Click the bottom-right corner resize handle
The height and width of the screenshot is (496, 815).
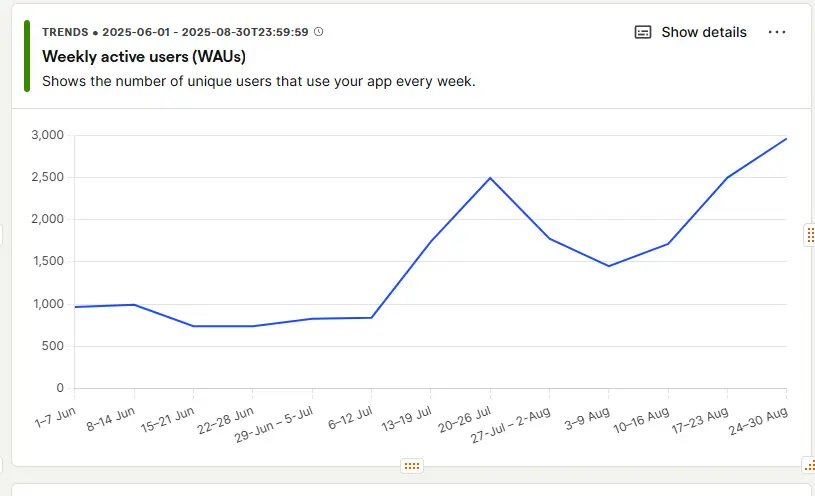click(x=809, y=465)
